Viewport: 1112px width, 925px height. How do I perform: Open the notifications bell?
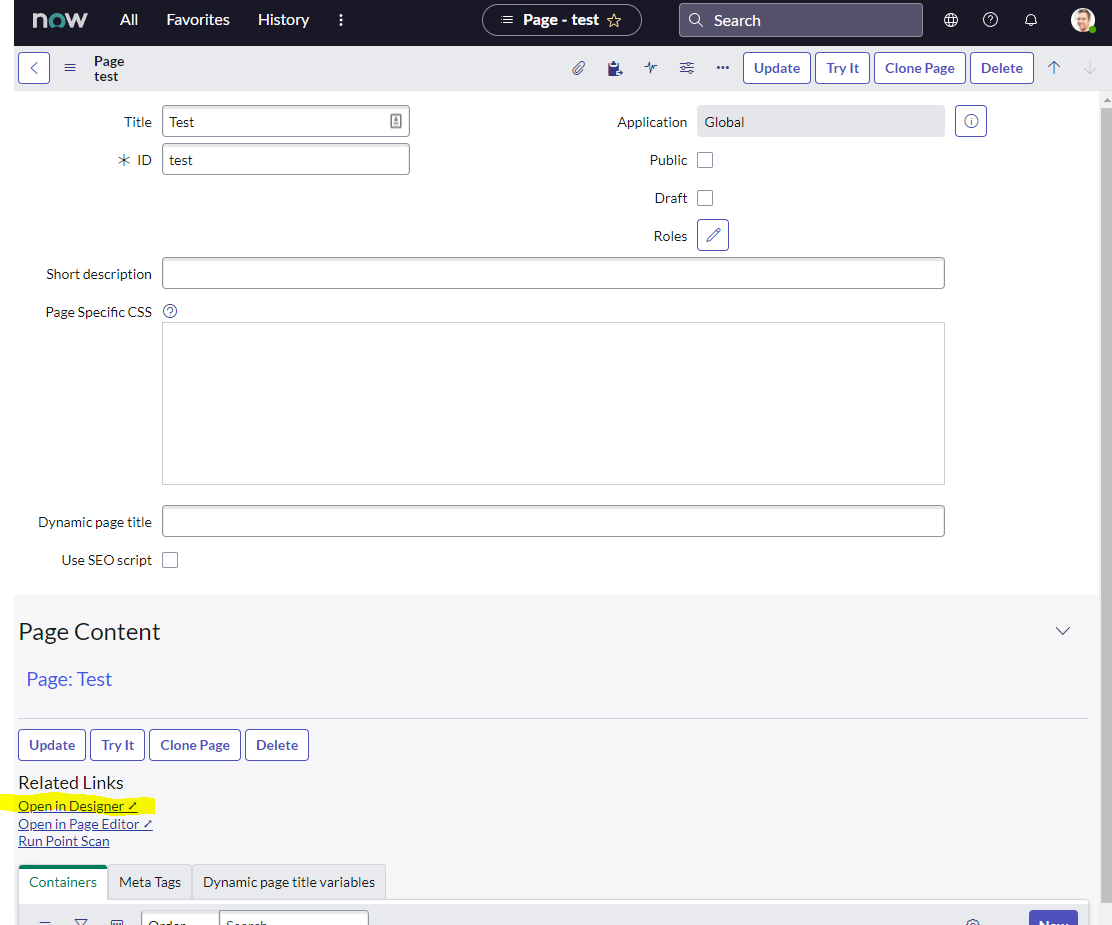pos(1030,19)
